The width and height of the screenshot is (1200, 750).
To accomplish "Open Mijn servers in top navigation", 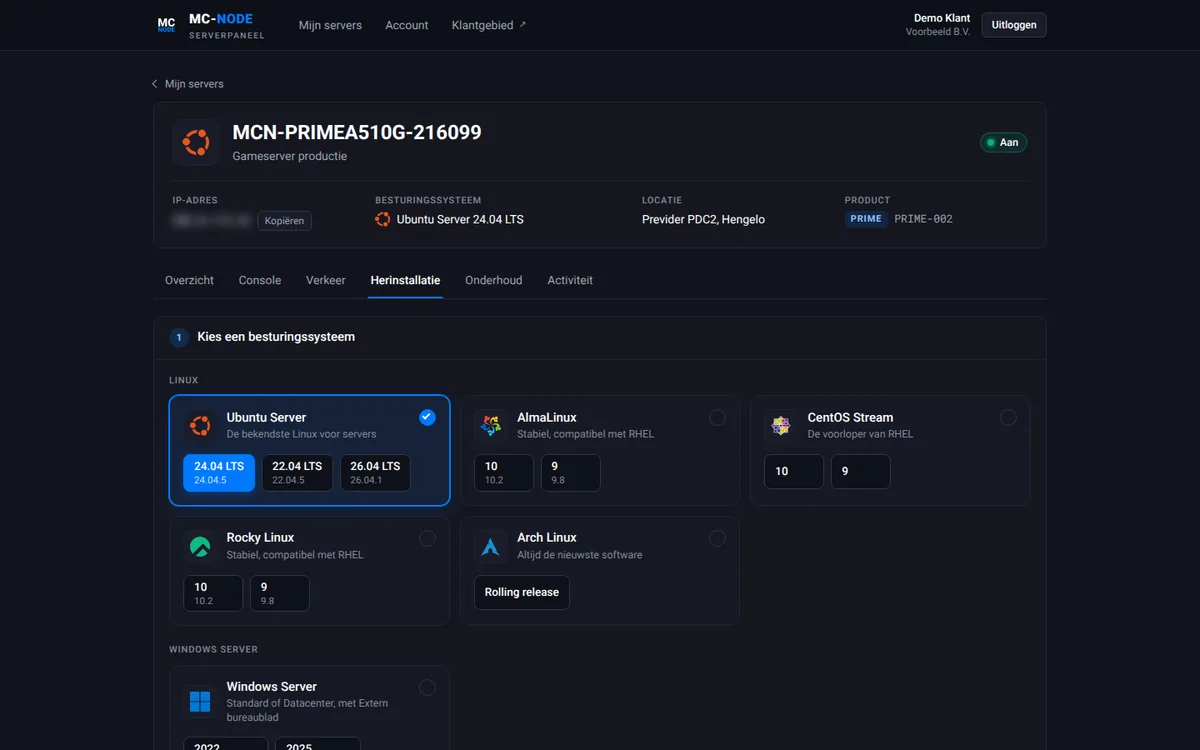I will coord(330,25).
